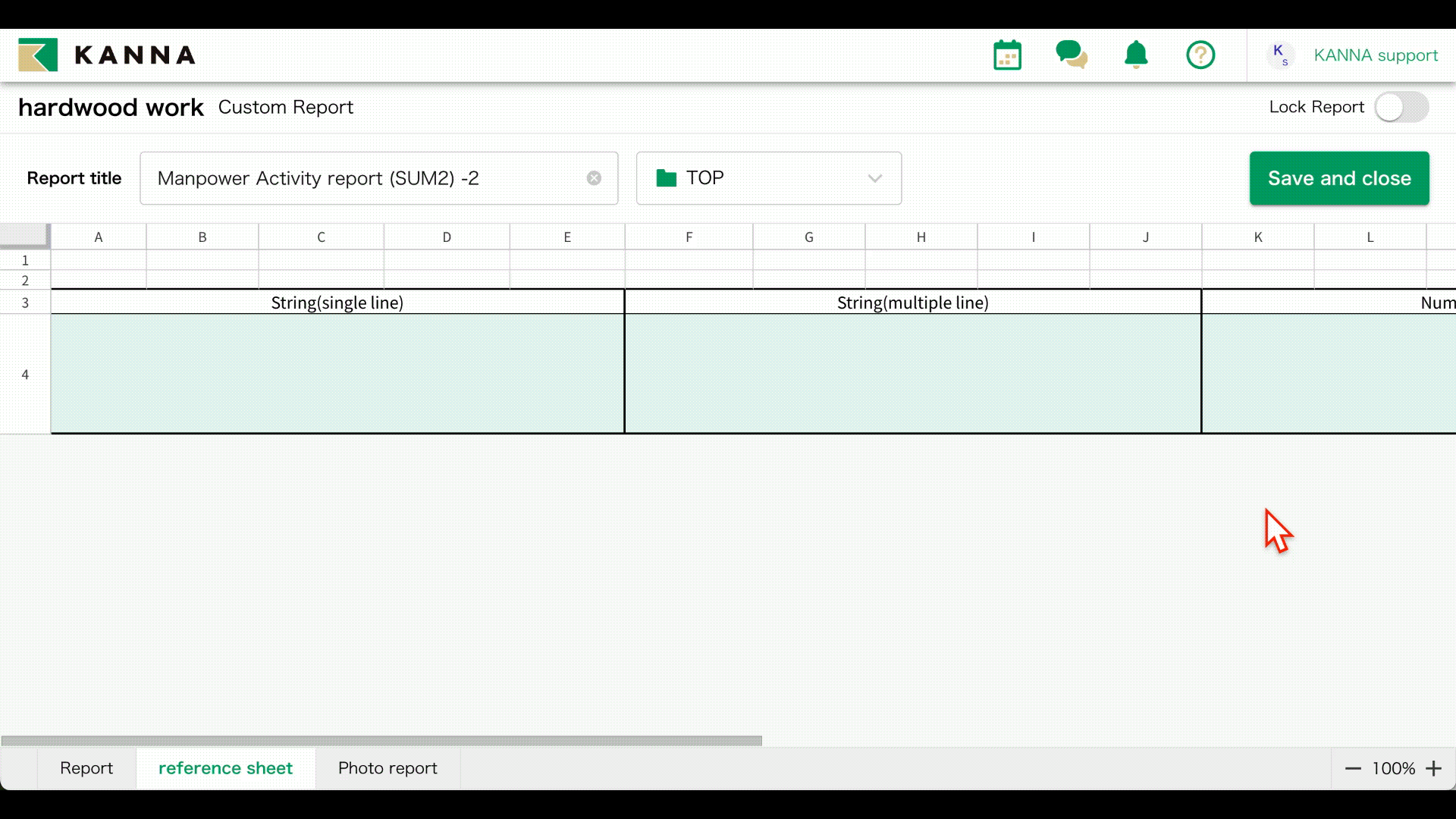Click into the Report title input field

pos(364,178)
